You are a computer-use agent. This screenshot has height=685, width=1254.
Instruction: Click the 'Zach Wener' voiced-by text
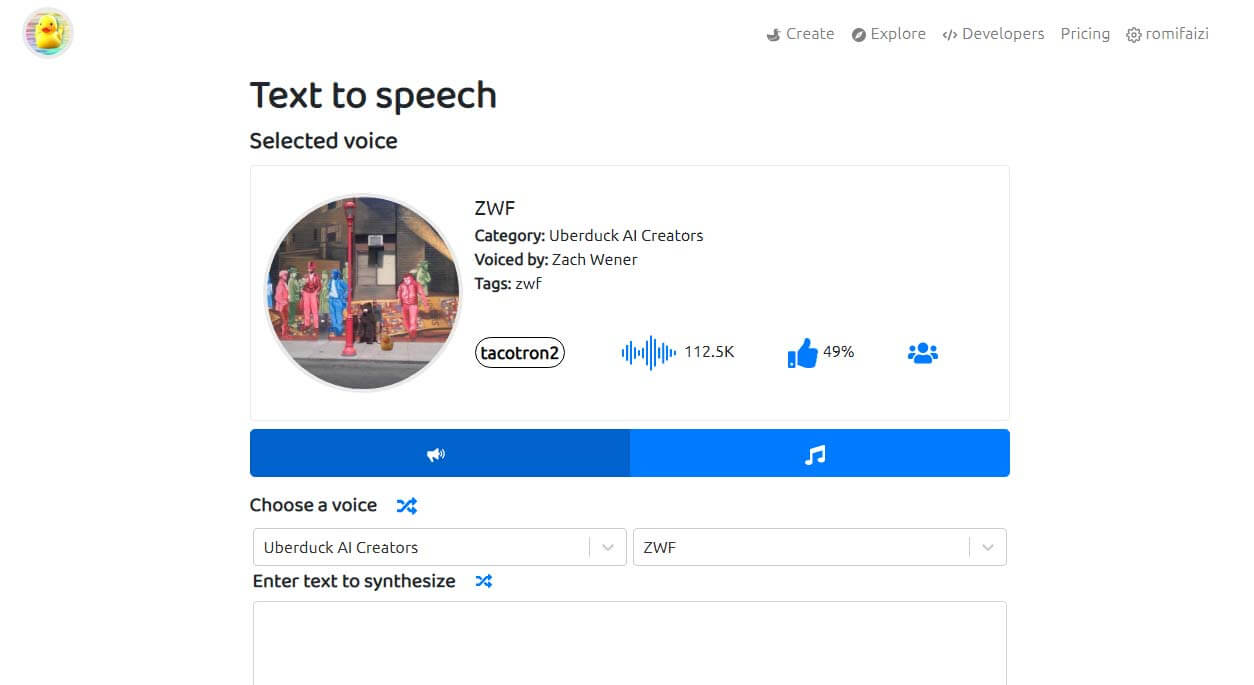(594, 260)
